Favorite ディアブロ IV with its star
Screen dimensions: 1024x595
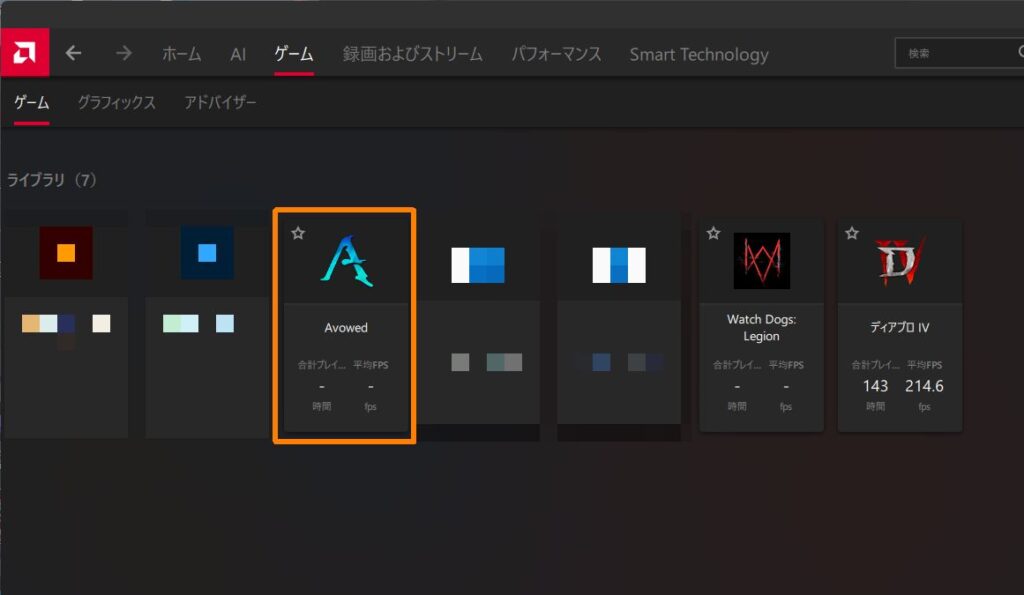coord(852,233)
